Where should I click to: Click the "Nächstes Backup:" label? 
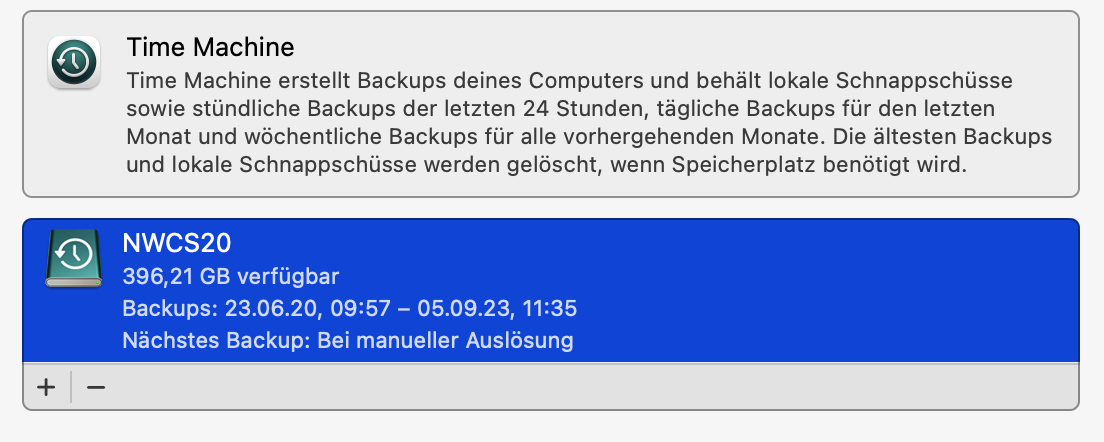[216, 340]
